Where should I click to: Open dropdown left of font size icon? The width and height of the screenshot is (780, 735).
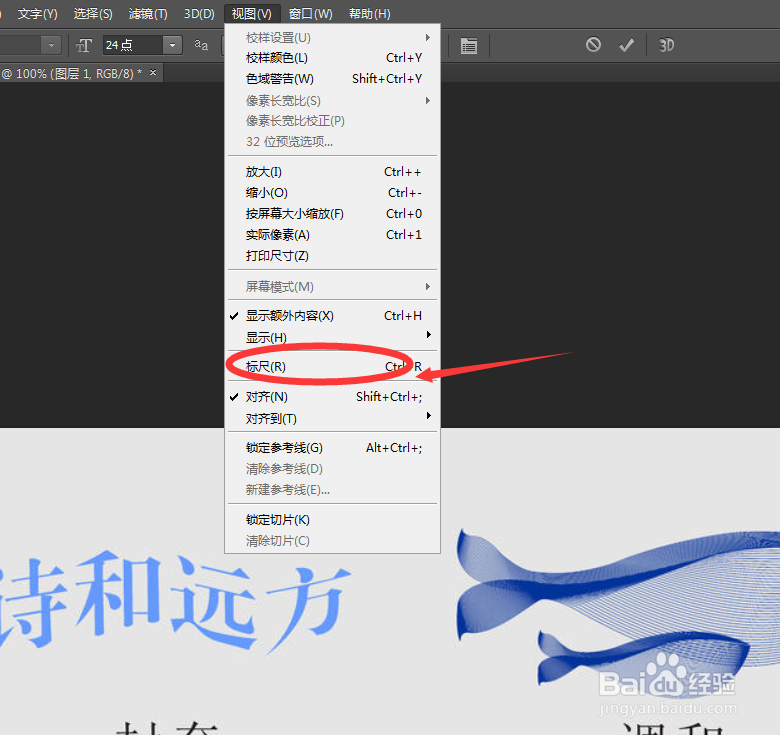[51, 45]
